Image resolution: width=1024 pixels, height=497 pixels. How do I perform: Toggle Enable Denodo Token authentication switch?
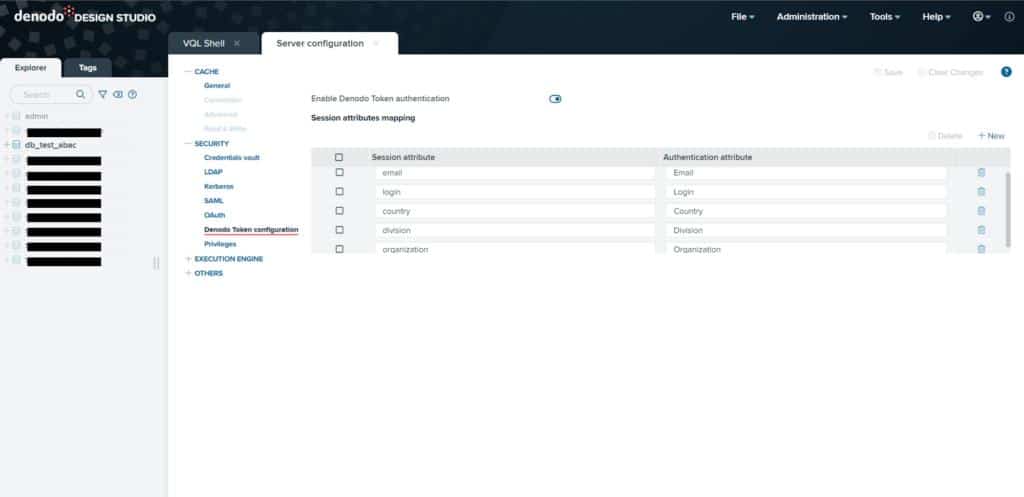tap(555, 99)
